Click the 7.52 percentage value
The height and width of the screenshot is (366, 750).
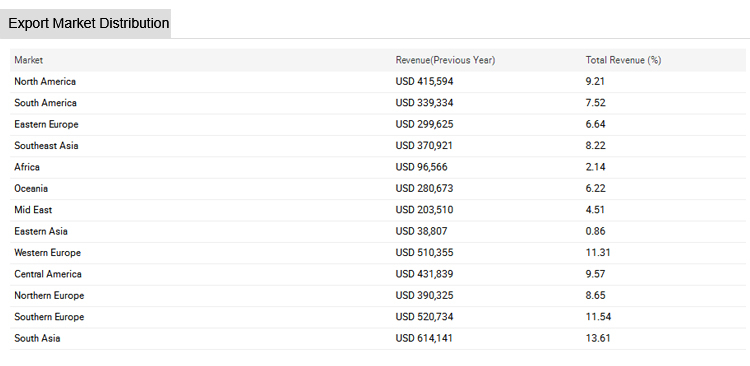click(596, 103)
